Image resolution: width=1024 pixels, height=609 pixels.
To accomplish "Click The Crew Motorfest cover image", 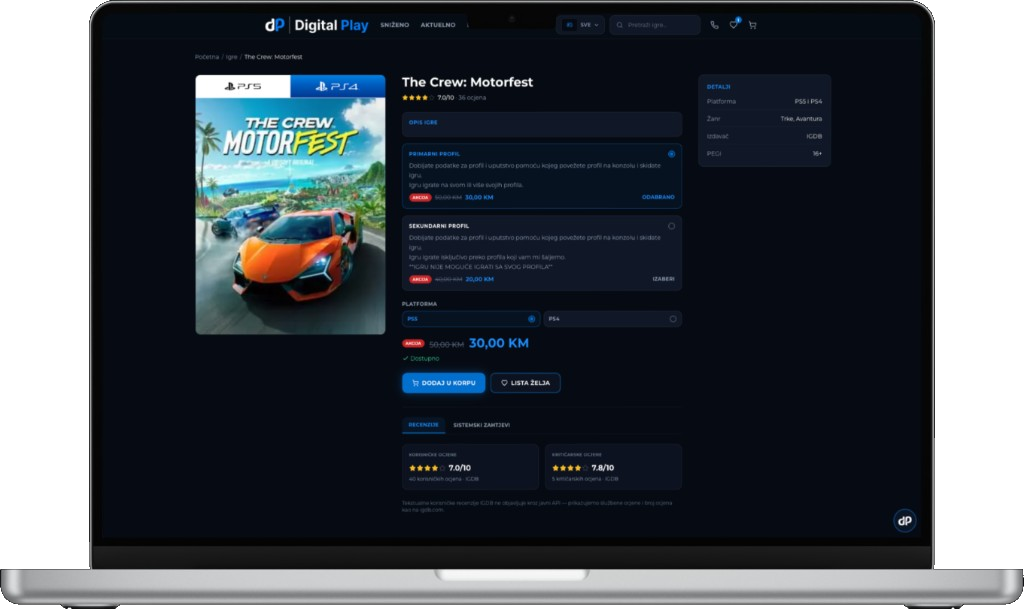I will [x=291, y=216].
